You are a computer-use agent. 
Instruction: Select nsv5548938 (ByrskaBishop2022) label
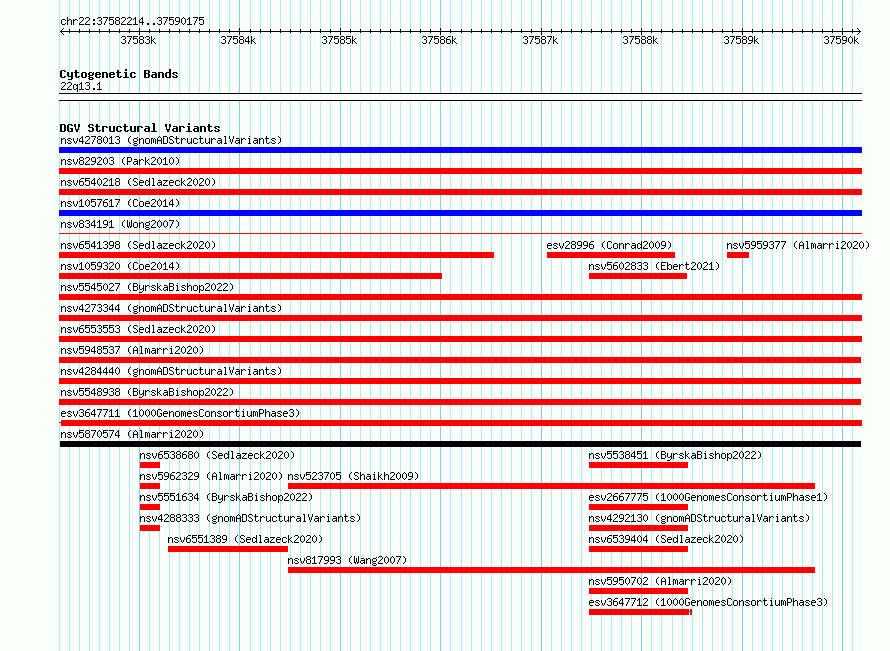(x=147, y=392)
